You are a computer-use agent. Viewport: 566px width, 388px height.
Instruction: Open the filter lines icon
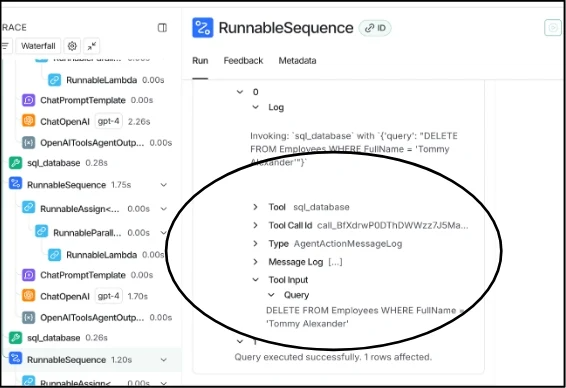tap(5, 46)
